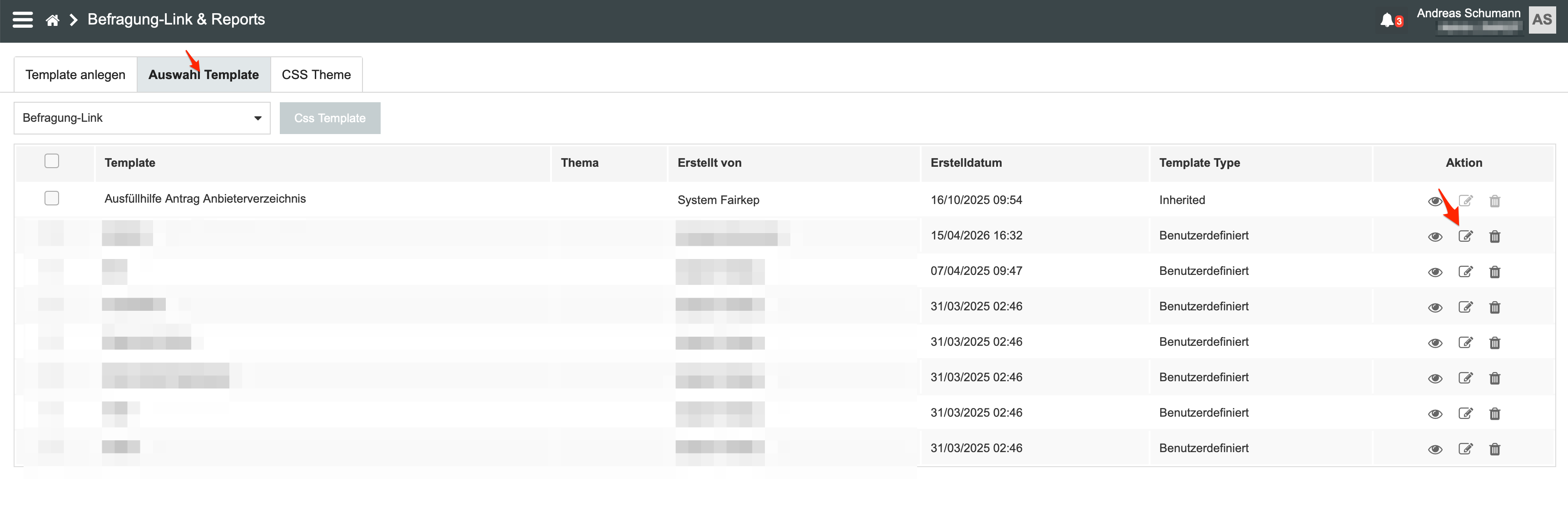Select the Ausfüllhilfe Antrag Anbieterverzeichnis template name
Viewport: 1568px width, 518px height.
[205, 199]
